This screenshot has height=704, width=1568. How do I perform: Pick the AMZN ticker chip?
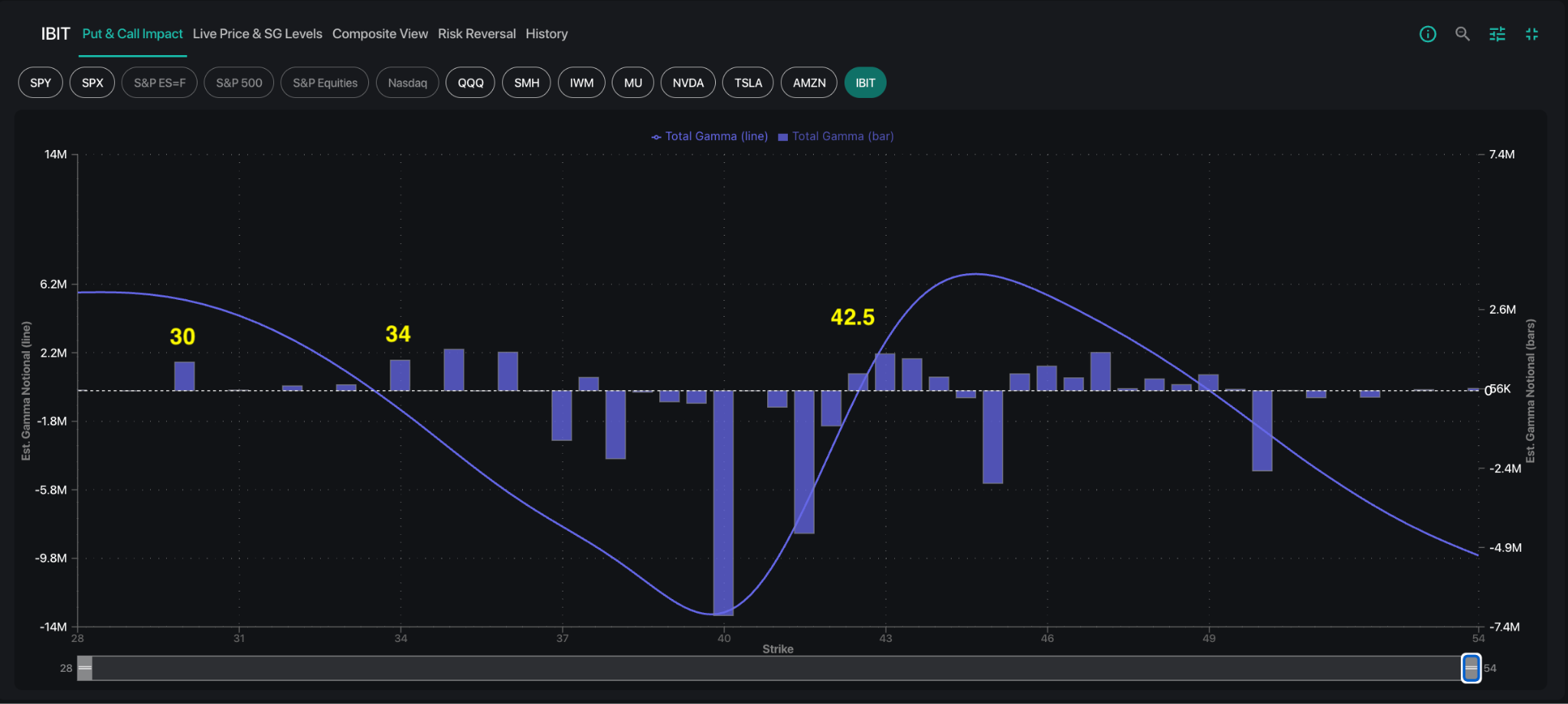809,83
